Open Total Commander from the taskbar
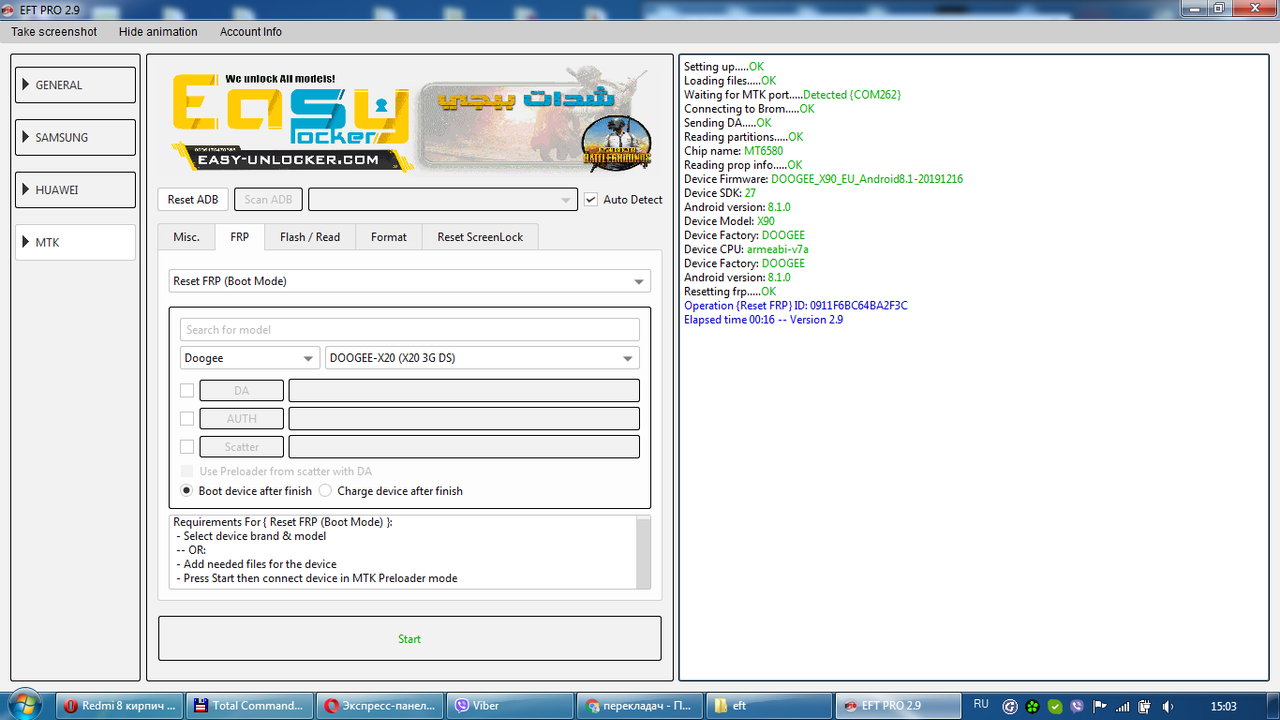1280x720 pixels. [x=251, y=705]
